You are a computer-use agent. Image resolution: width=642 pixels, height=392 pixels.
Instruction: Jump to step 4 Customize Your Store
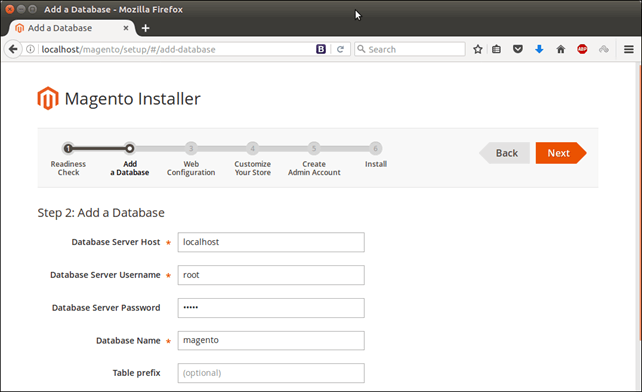point(253,148)
